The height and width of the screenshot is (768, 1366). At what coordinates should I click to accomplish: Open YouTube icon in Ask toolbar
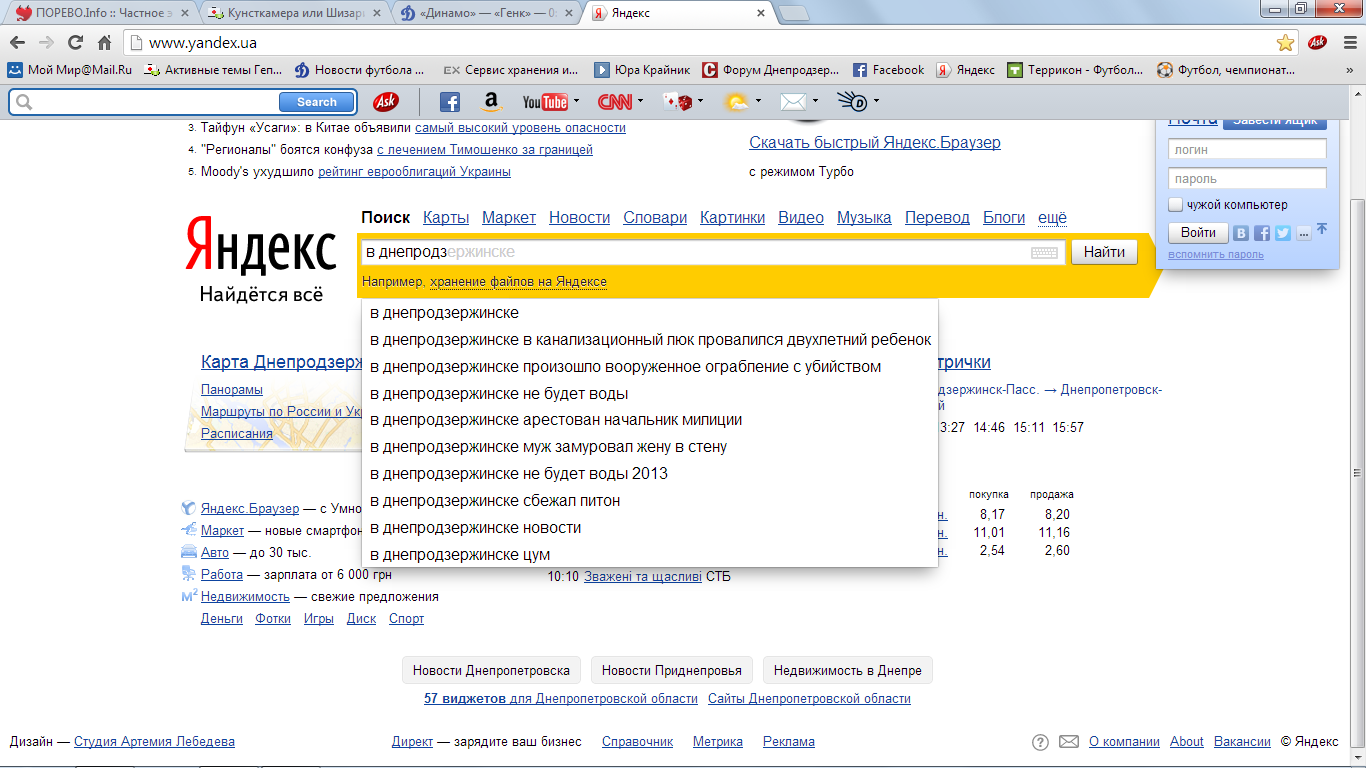tap(545, 102)
